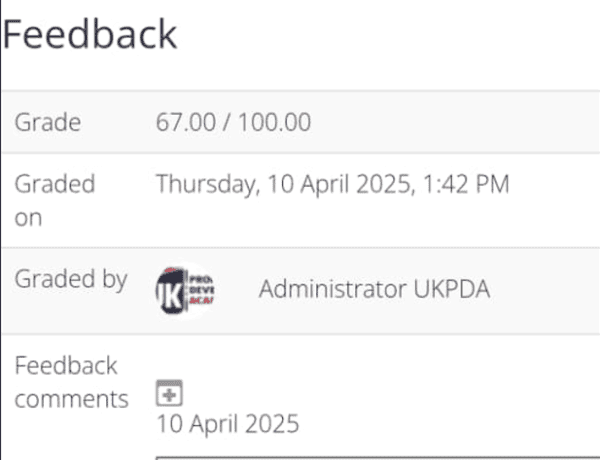Click the word comments in the label
Image resolution: width=600 pixels, height=460 pixels.
tap(71, 399)
